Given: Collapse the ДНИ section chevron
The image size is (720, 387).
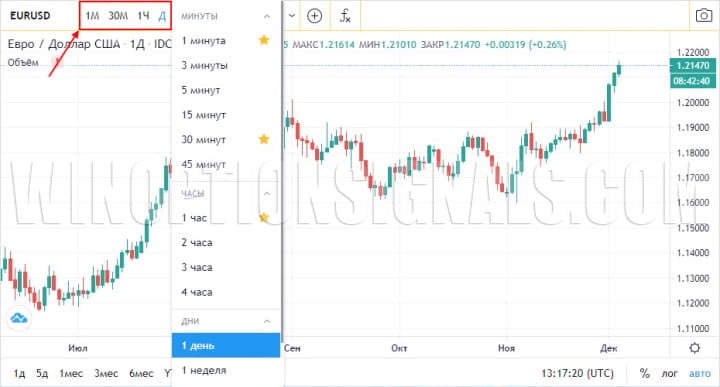Looking at the screenshot, I should pos(267,321).
